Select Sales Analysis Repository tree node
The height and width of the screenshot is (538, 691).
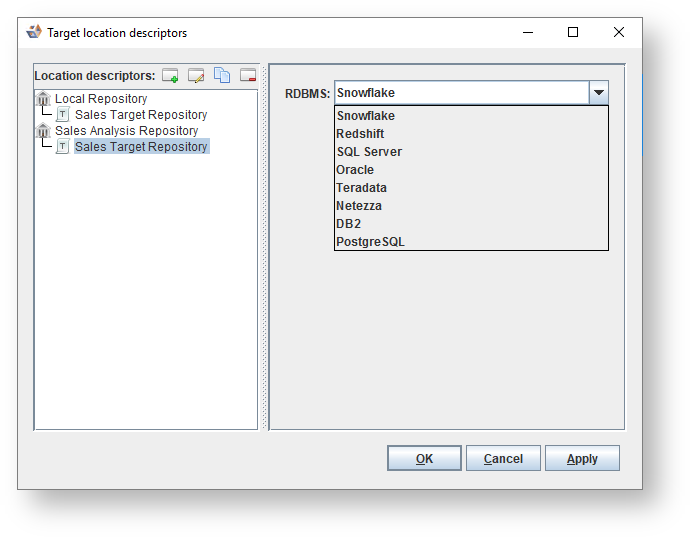pos(126,131)
